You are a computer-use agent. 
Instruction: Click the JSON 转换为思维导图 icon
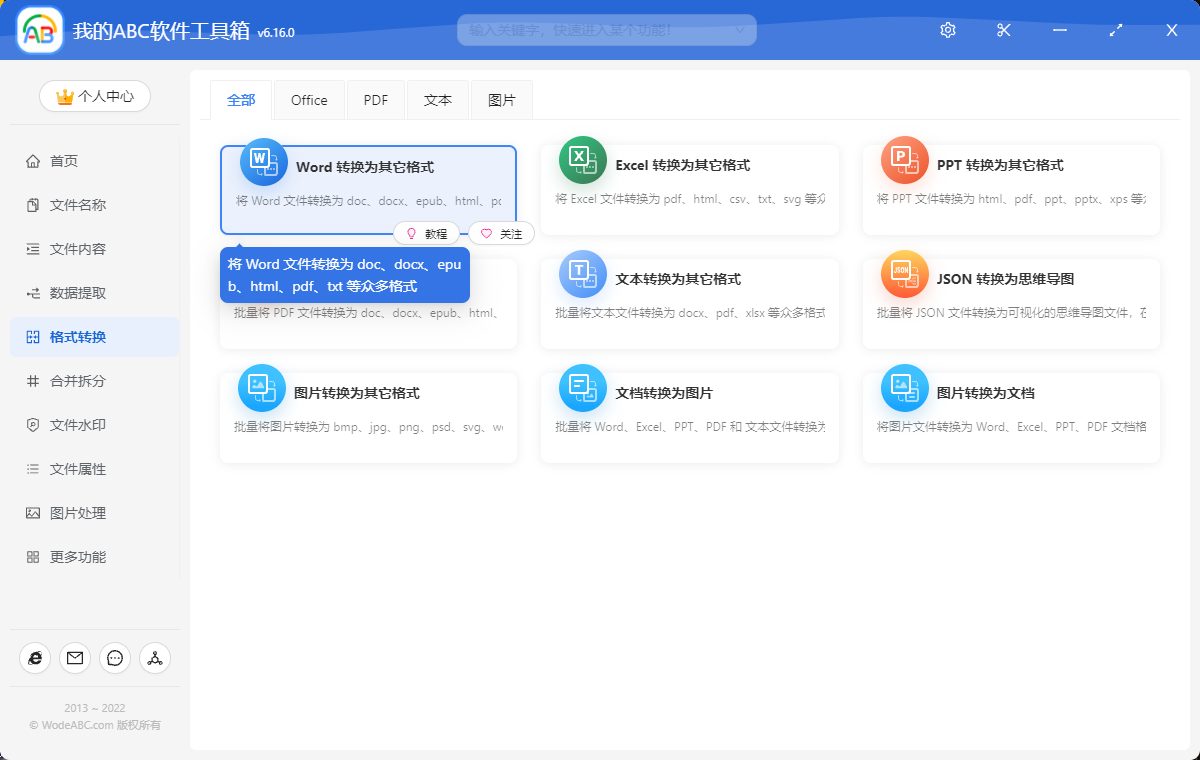(904, 274)
